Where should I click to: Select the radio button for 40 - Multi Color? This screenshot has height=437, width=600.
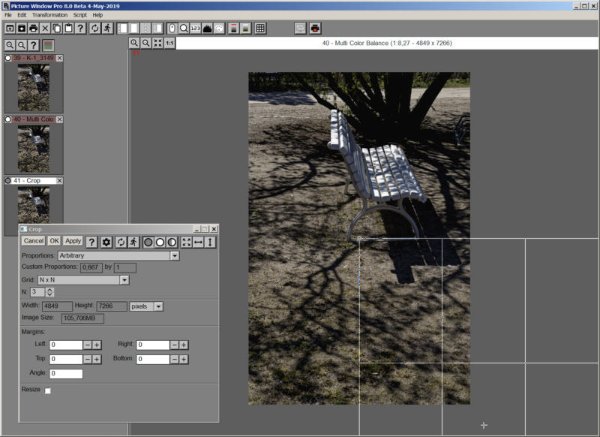[9, 120]
